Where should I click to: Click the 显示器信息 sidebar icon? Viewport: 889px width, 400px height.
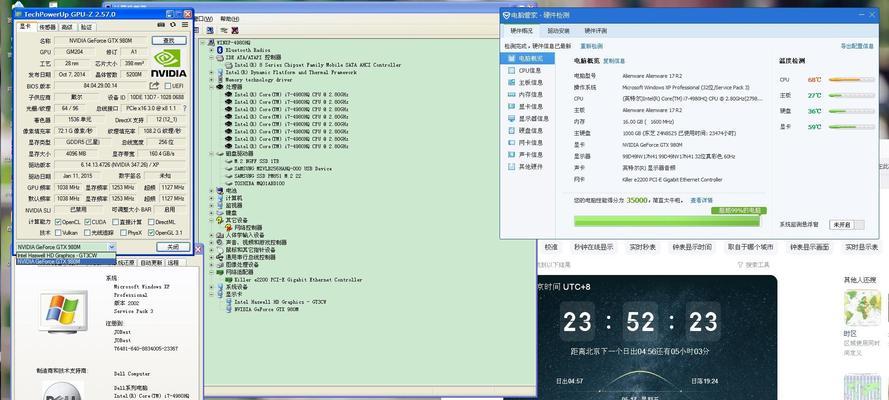(511, 118)
